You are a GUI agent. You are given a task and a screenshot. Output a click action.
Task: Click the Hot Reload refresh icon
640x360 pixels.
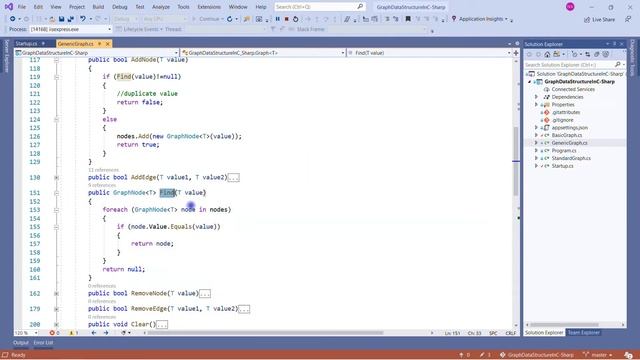pyautogui.click(x=230, y=19)
